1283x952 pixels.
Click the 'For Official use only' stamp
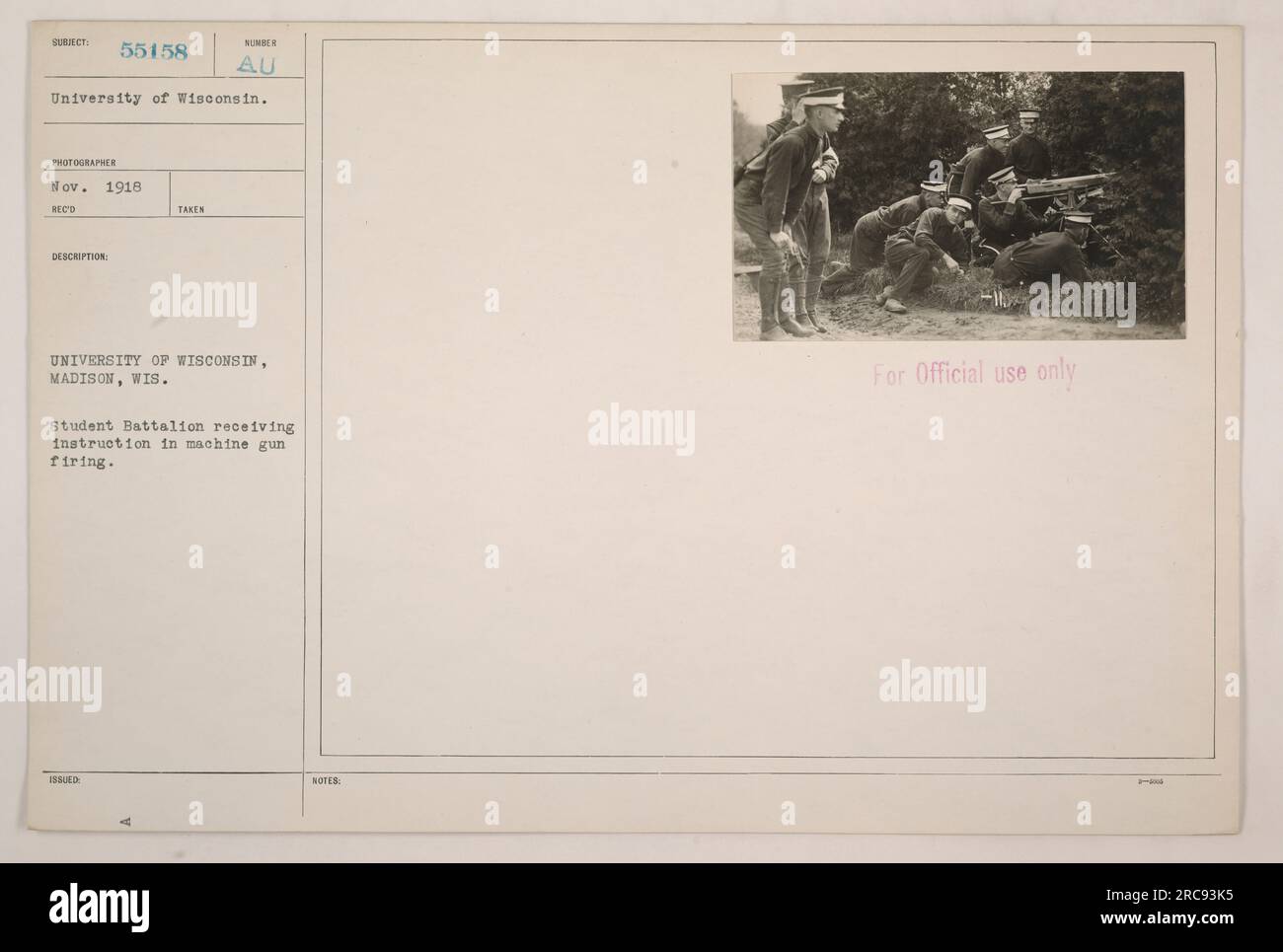point(974,374)
